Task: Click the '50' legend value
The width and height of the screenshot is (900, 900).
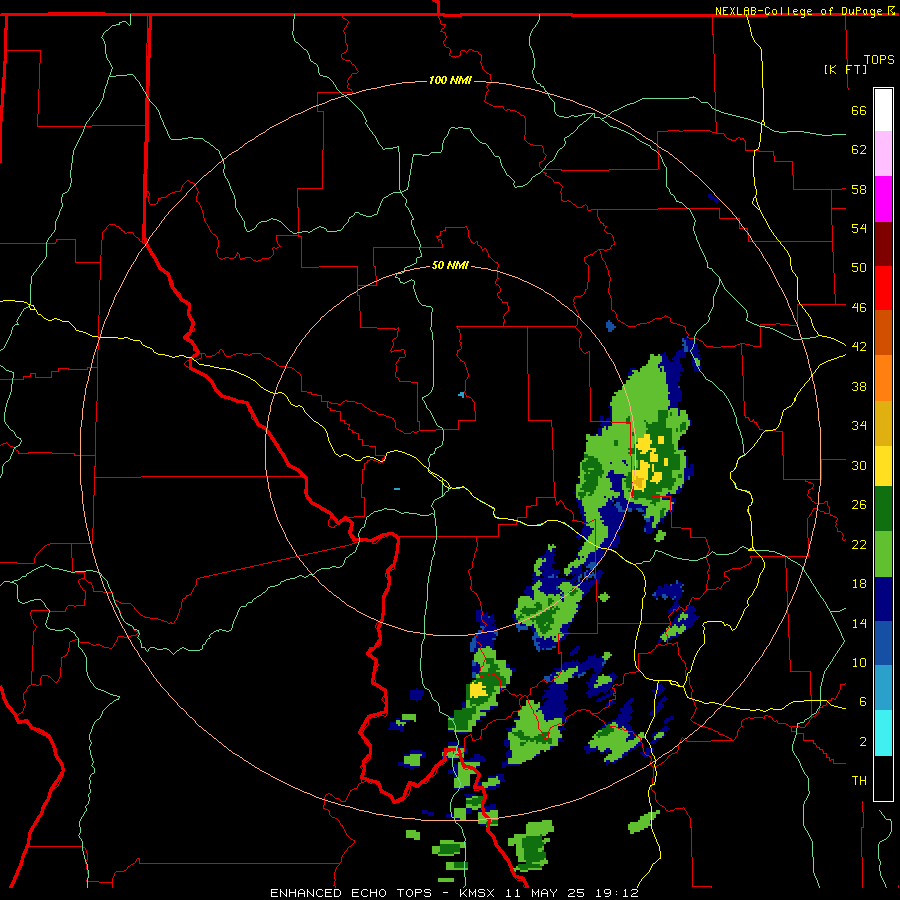Action: tap(859, 267)
